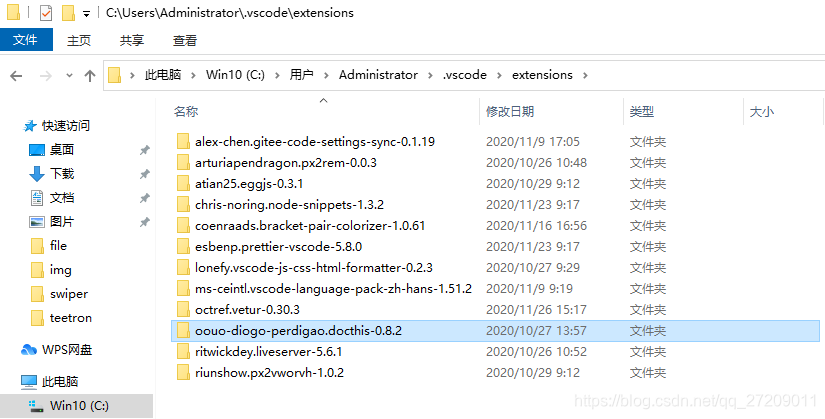The width and height of the screenshot is (825, 419).
Task: Click Win10 (C:) in the address breadcrumb
Action: (235, 75)
